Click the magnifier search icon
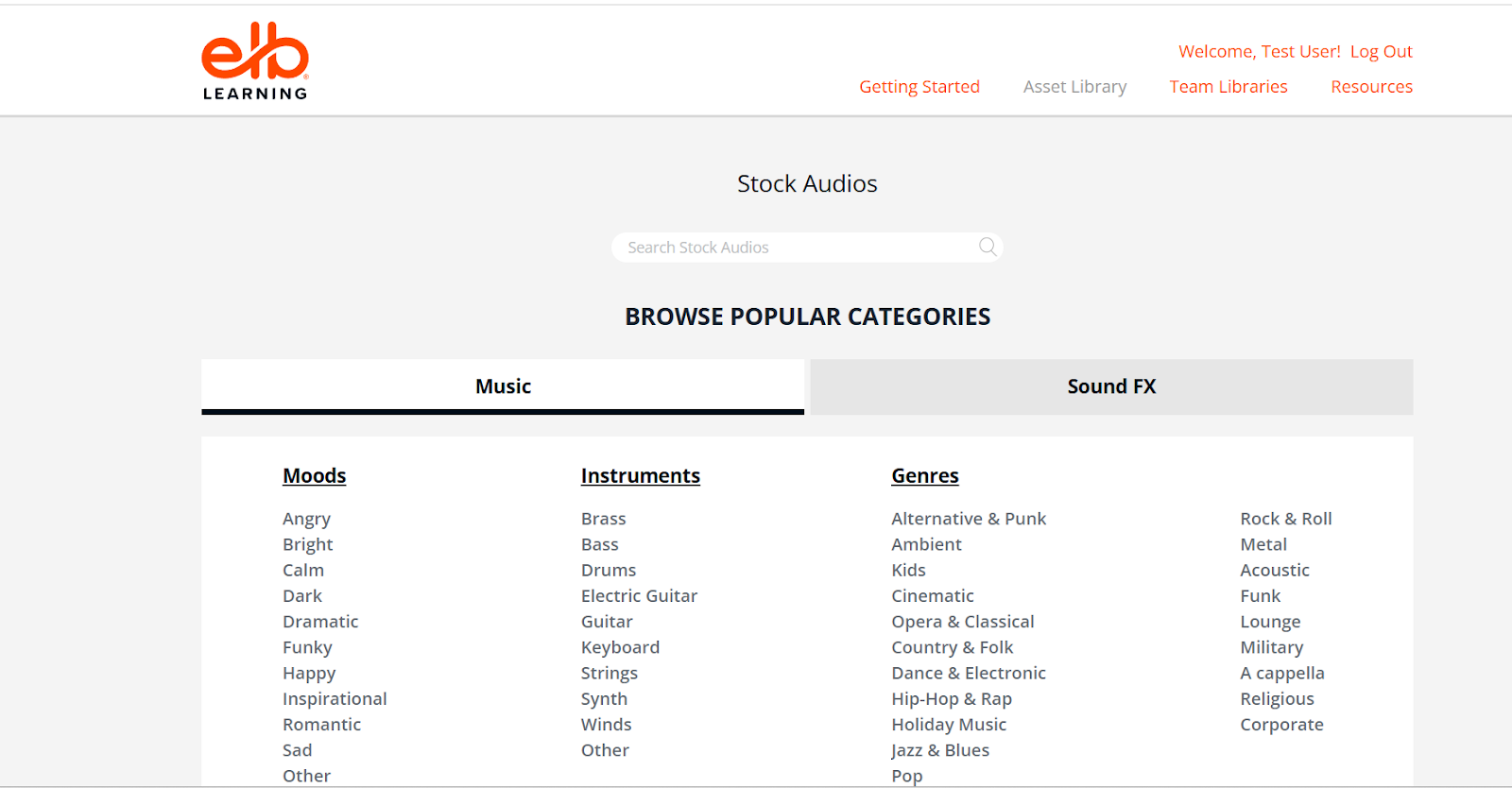Image resolution: width=1512 pixels, height=788 pixels. (x=988, y=247)
